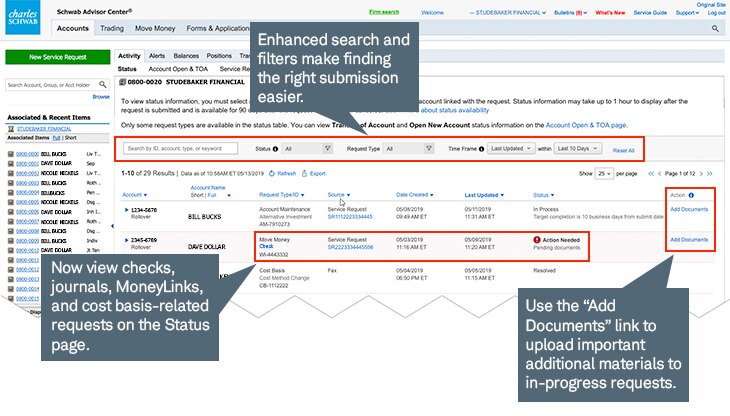Click the account icon beside 0800-0006
Image resolution: width=730 pixels, height=416 pixels.
pyautogui.click(x=11, y=212)
